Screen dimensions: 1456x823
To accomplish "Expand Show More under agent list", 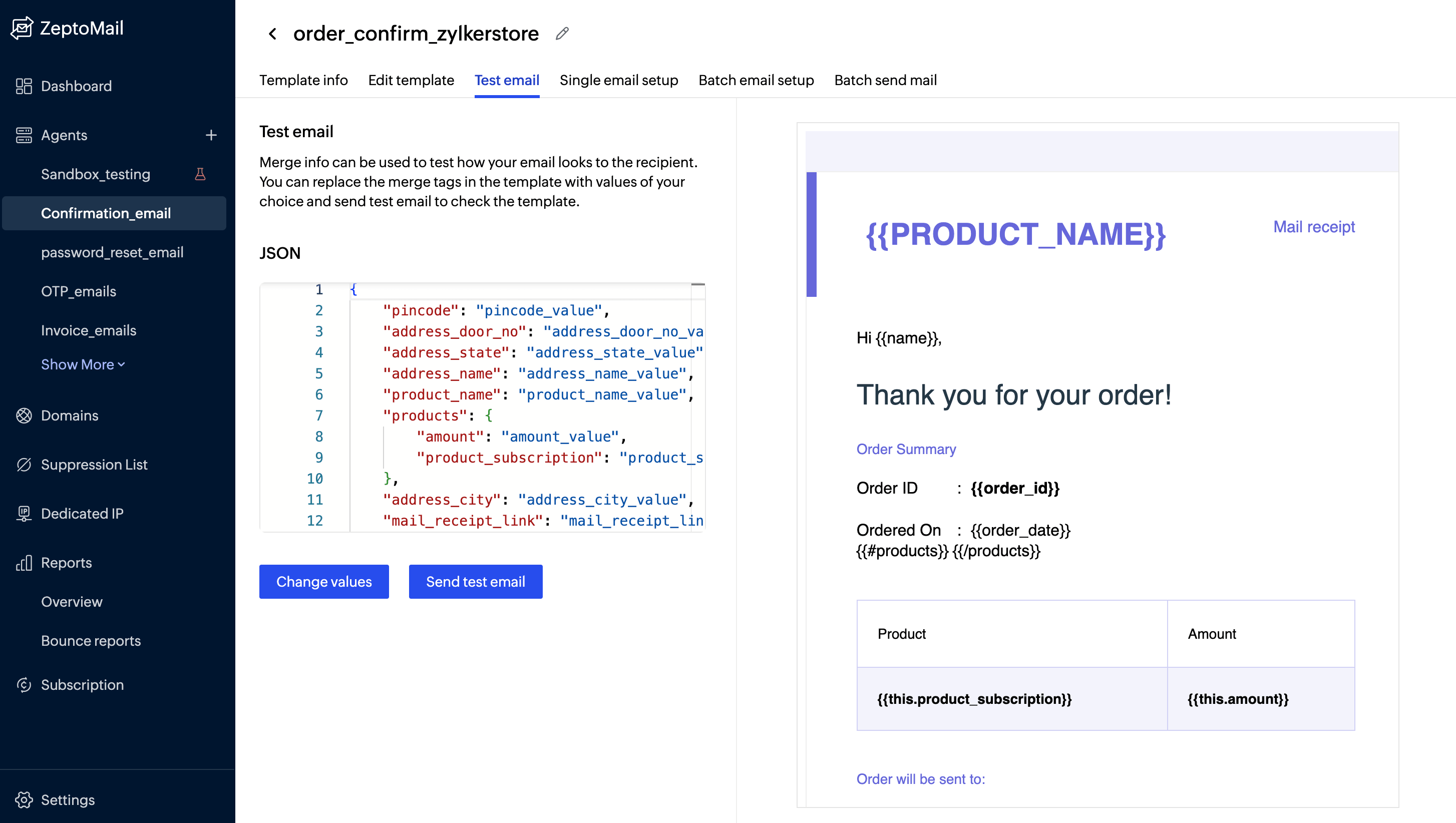I will click(x=83, y=364).
